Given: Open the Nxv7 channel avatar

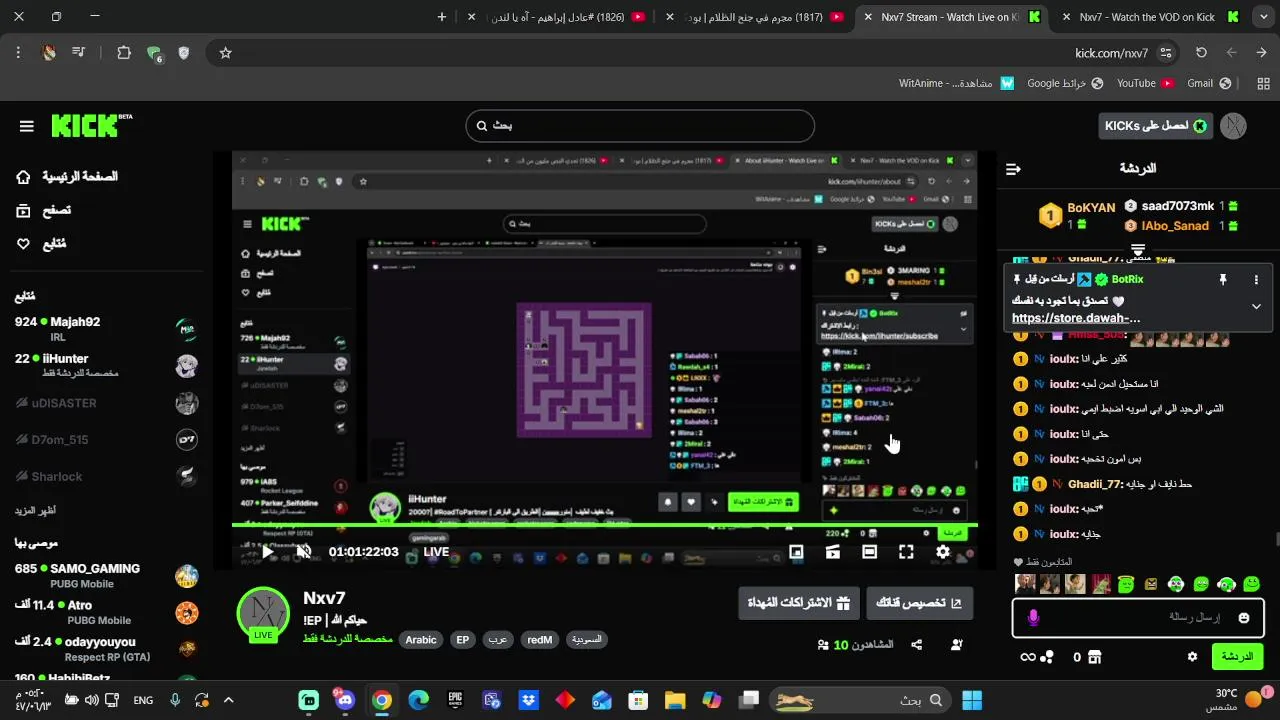Looking at the screenshot, I should click(263, 613).
